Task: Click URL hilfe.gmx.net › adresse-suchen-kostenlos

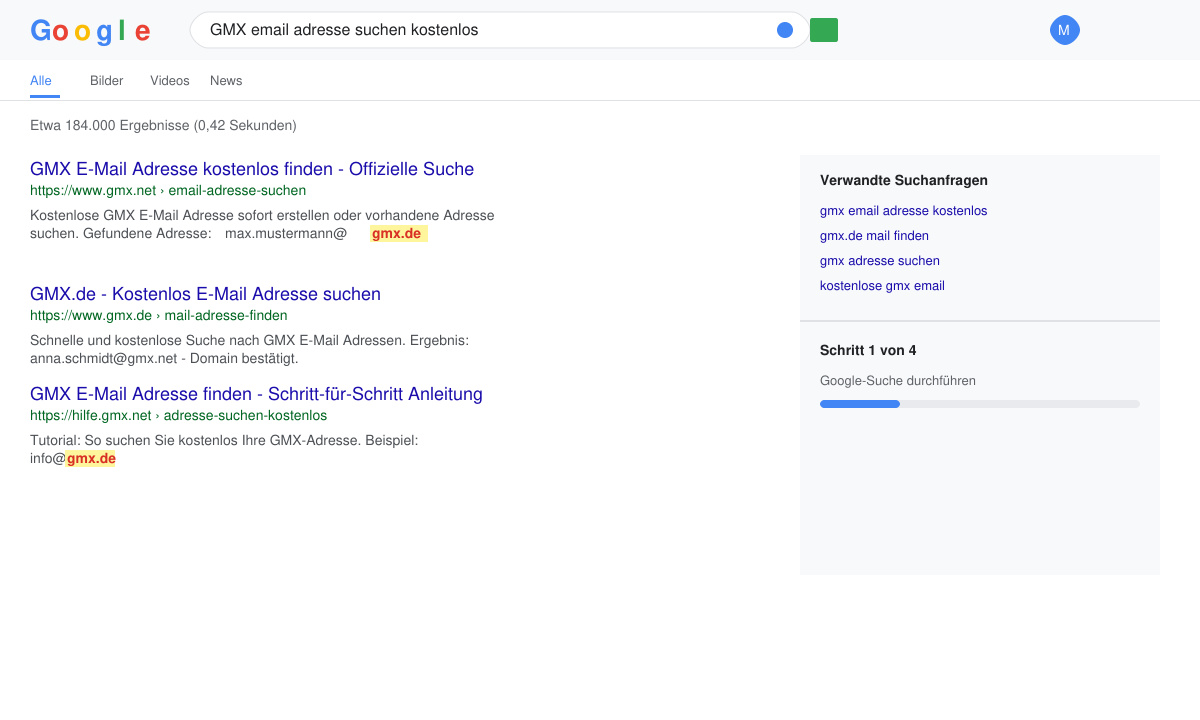Action: [178, 415]
